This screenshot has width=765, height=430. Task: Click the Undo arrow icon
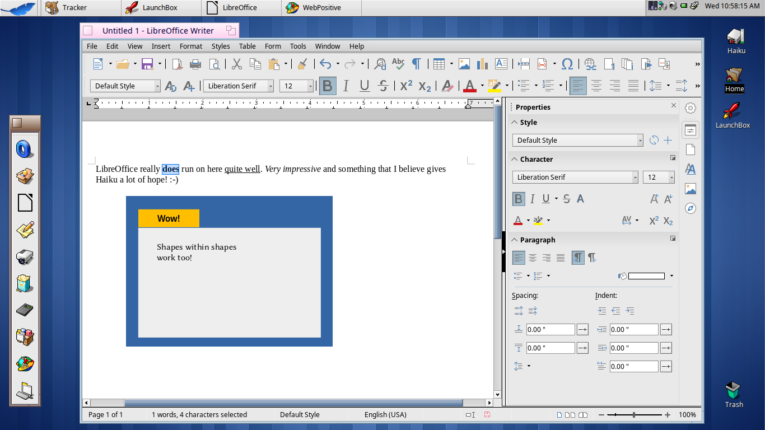click(325, 64)
